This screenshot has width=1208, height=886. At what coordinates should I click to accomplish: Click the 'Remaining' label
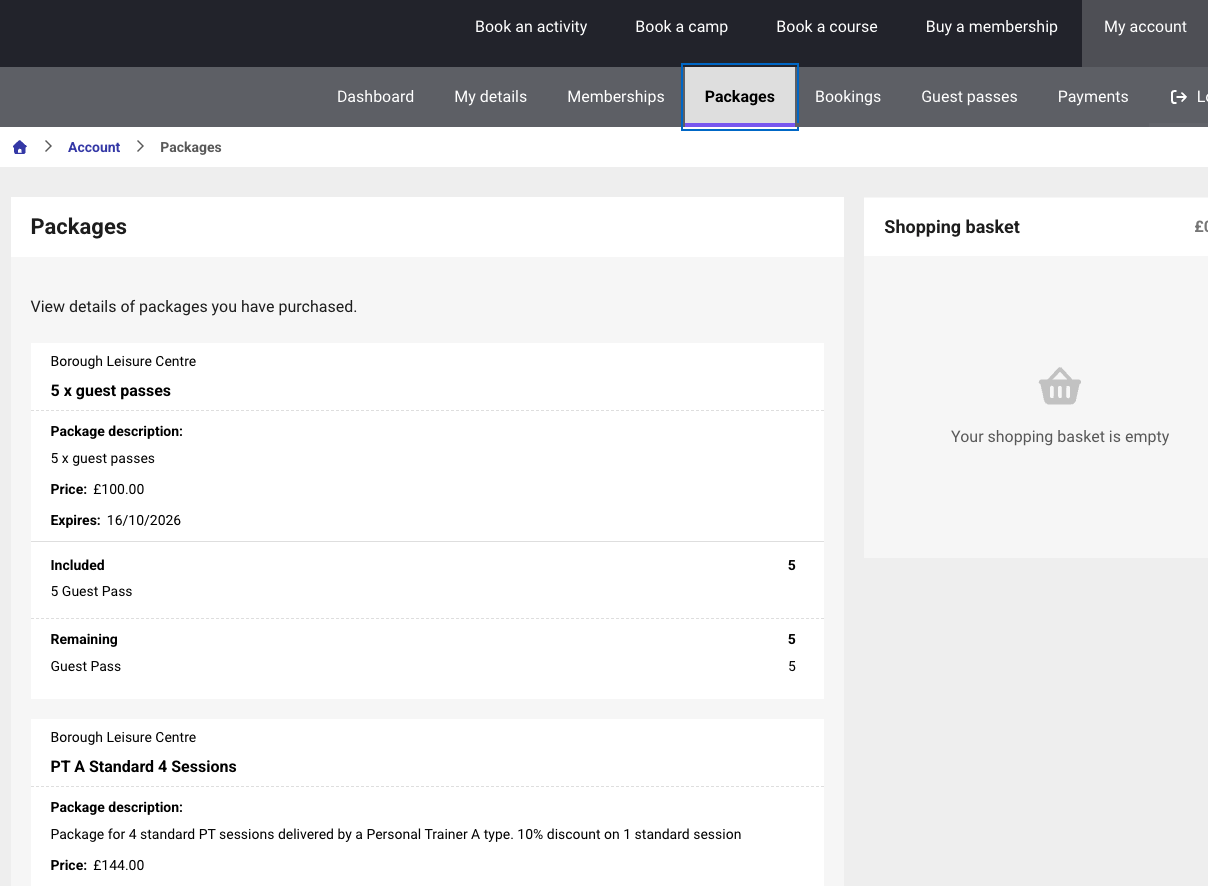(84, 640)
